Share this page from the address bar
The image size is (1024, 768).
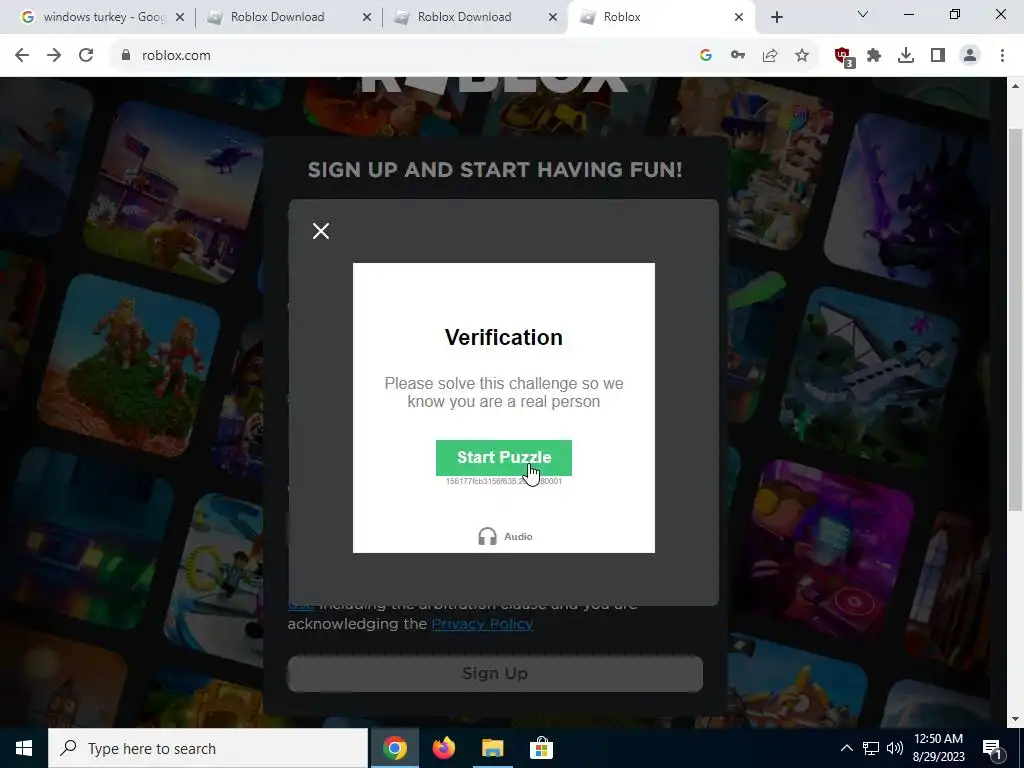tap(770, 56)
